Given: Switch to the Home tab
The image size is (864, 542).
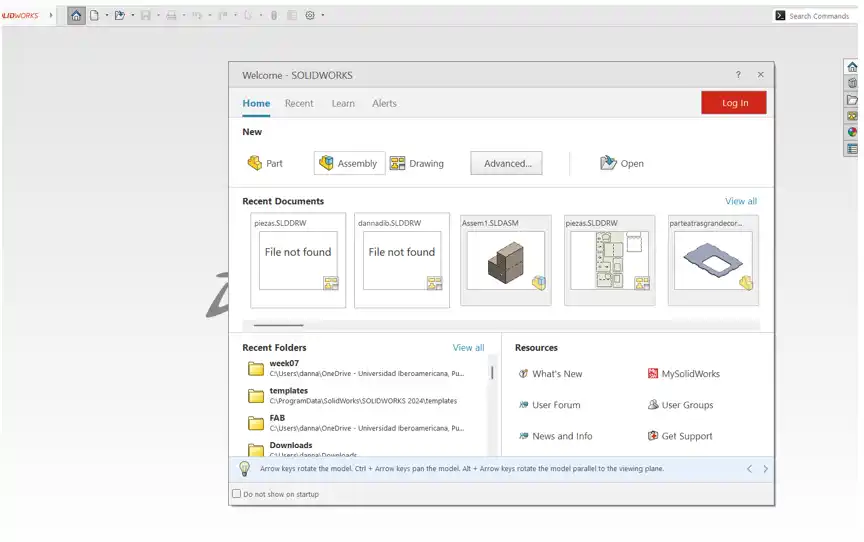Looking at the screenshot, I should point(256,103).
